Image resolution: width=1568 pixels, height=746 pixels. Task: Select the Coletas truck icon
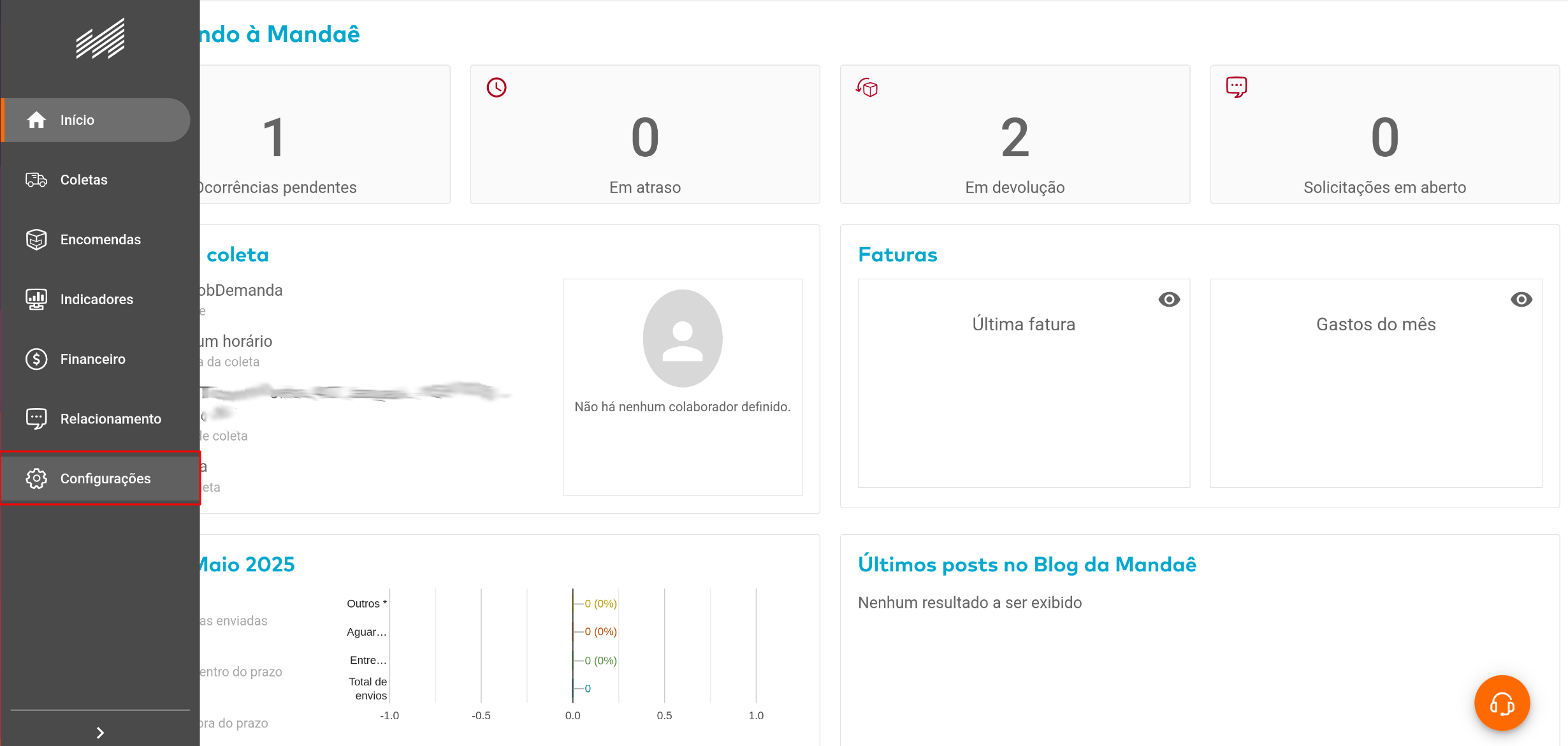pos(36,179)
